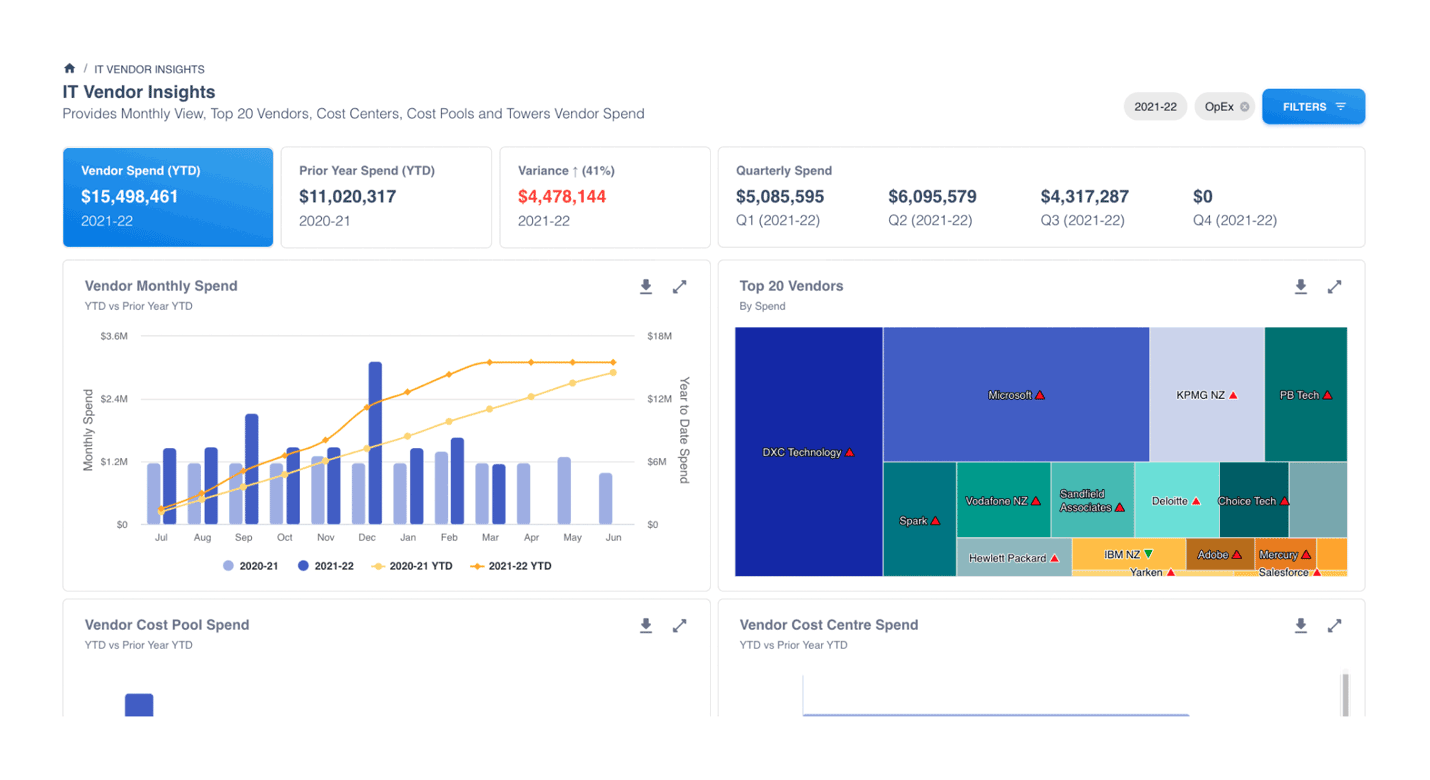Toggle the 2020-21 legend series
Viewport: 1430px width, 780px height.
click(250, 566)
